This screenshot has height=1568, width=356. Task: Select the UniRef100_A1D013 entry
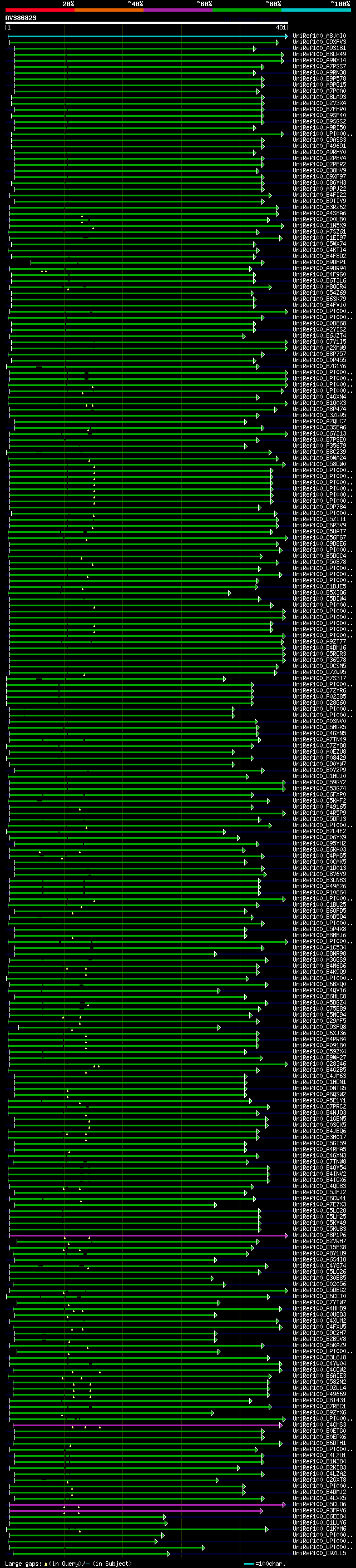(319, 868)
